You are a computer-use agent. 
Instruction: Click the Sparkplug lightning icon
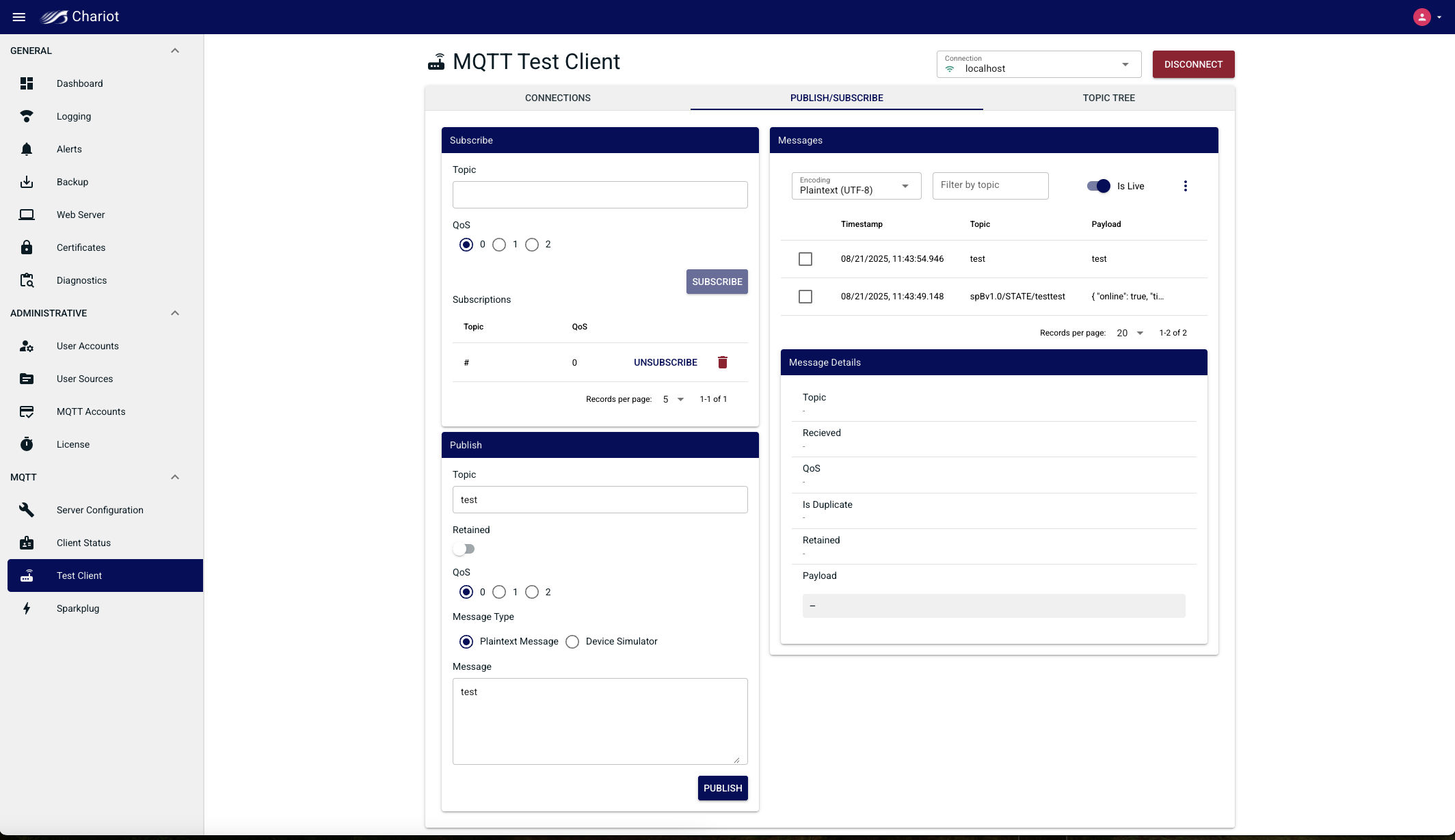click(x=27, y=608)
